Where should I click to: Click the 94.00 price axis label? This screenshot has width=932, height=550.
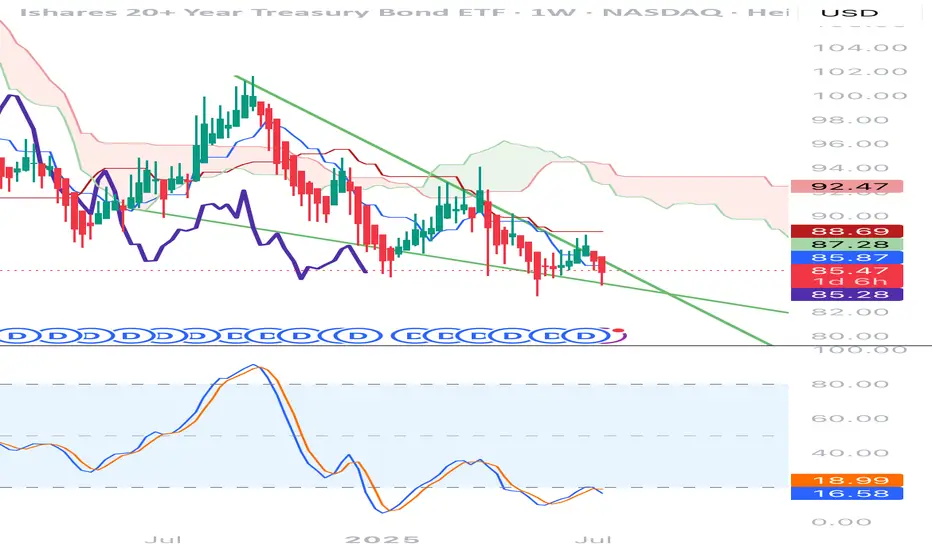click(x=850, y=168)
